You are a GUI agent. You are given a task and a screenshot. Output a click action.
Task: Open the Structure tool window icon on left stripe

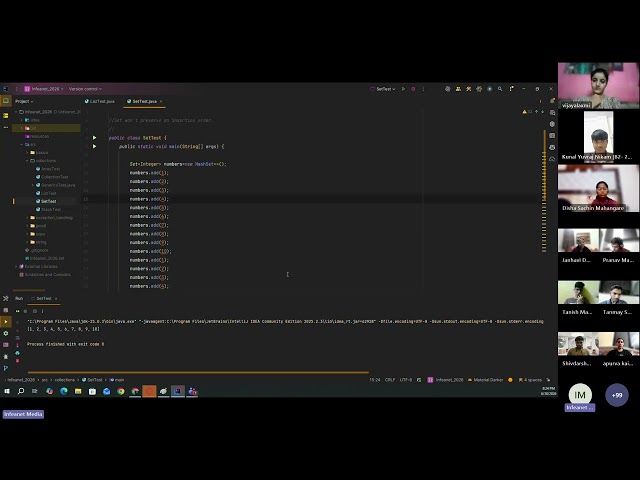6,116
